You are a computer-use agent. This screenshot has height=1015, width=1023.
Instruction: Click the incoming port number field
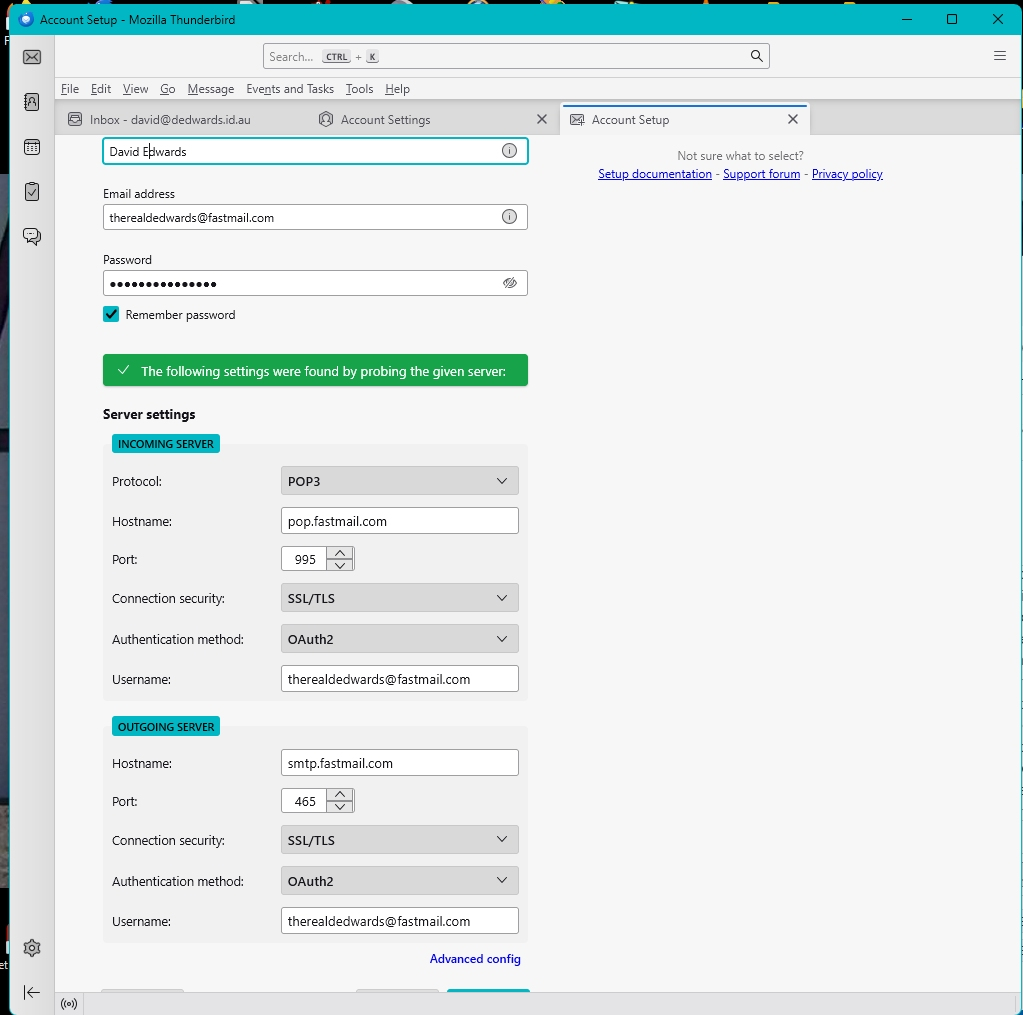[x=304, y=559]
